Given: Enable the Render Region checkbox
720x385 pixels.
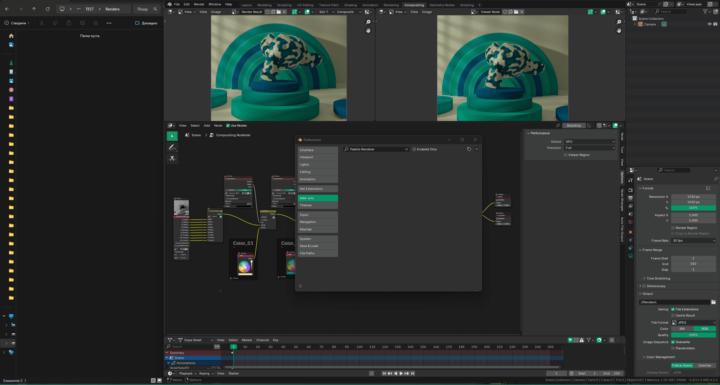Looking at the screenshot, I should click(x=673, y=228).
